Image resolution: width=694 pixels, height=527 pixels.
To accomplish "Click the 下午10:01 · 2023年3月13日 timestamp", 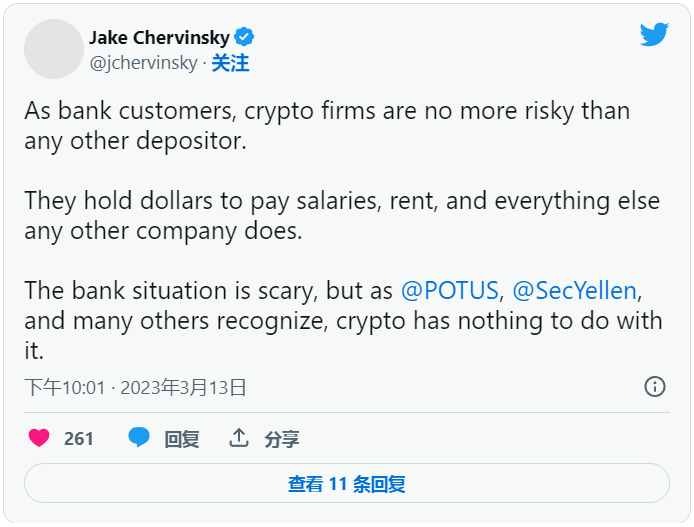I will (x=135, y=387).
